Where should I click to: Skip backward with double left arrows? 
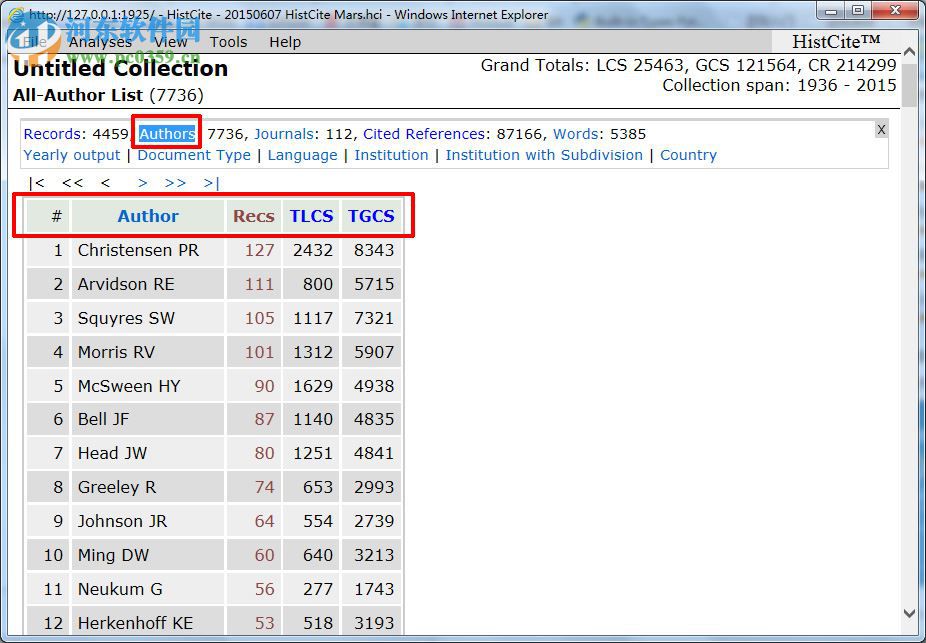(72, 183)
